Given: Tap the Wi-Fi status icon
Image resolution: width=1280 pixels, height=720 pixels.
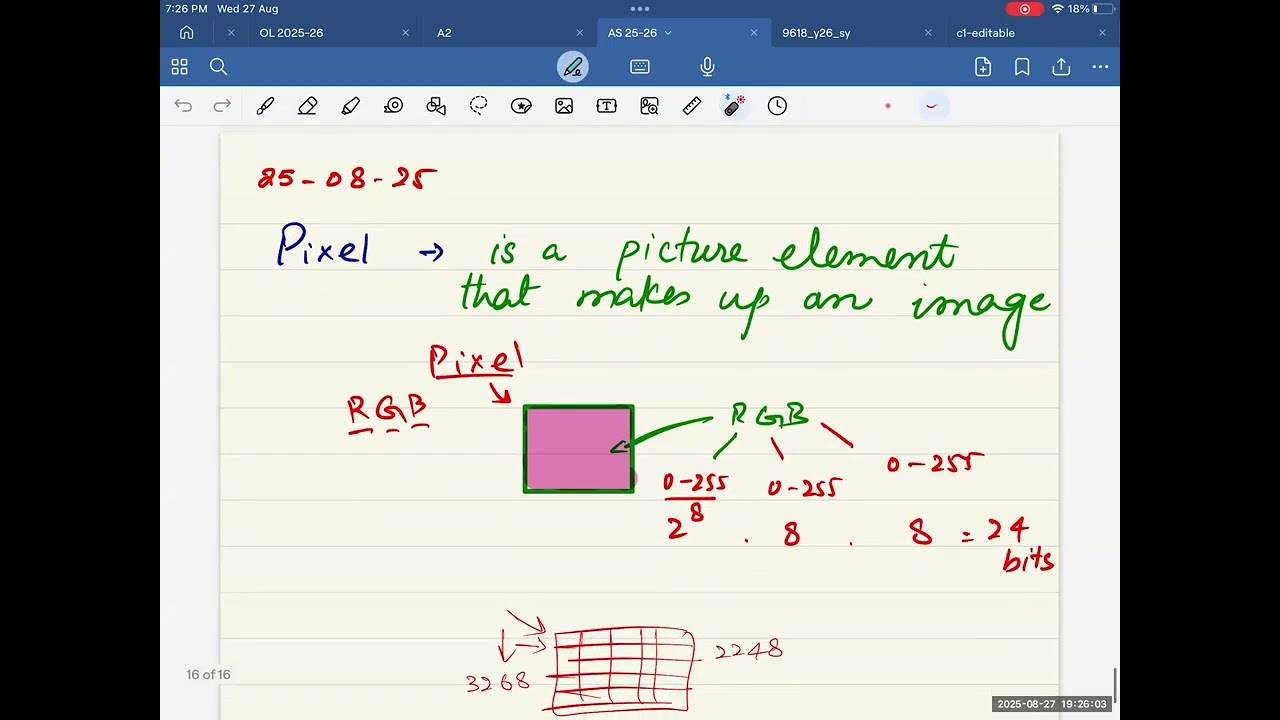Looking at the screenshot, I should coord(1057,9).
